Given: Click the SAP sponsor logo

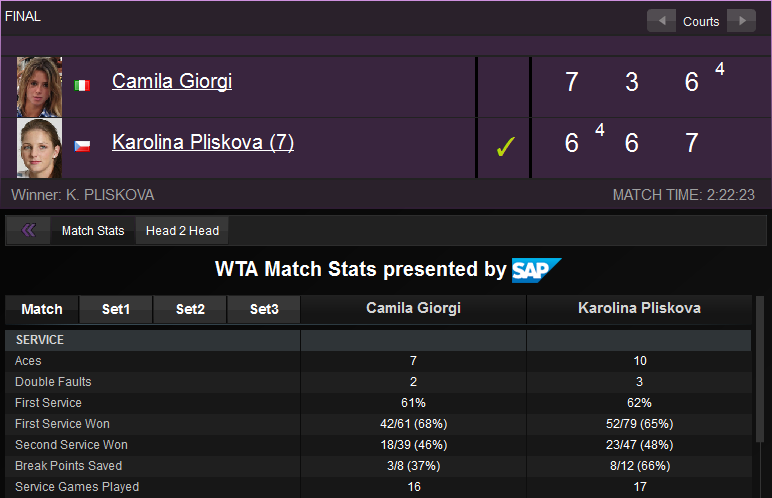Looking at the screenshot, I should click(536, 270).
